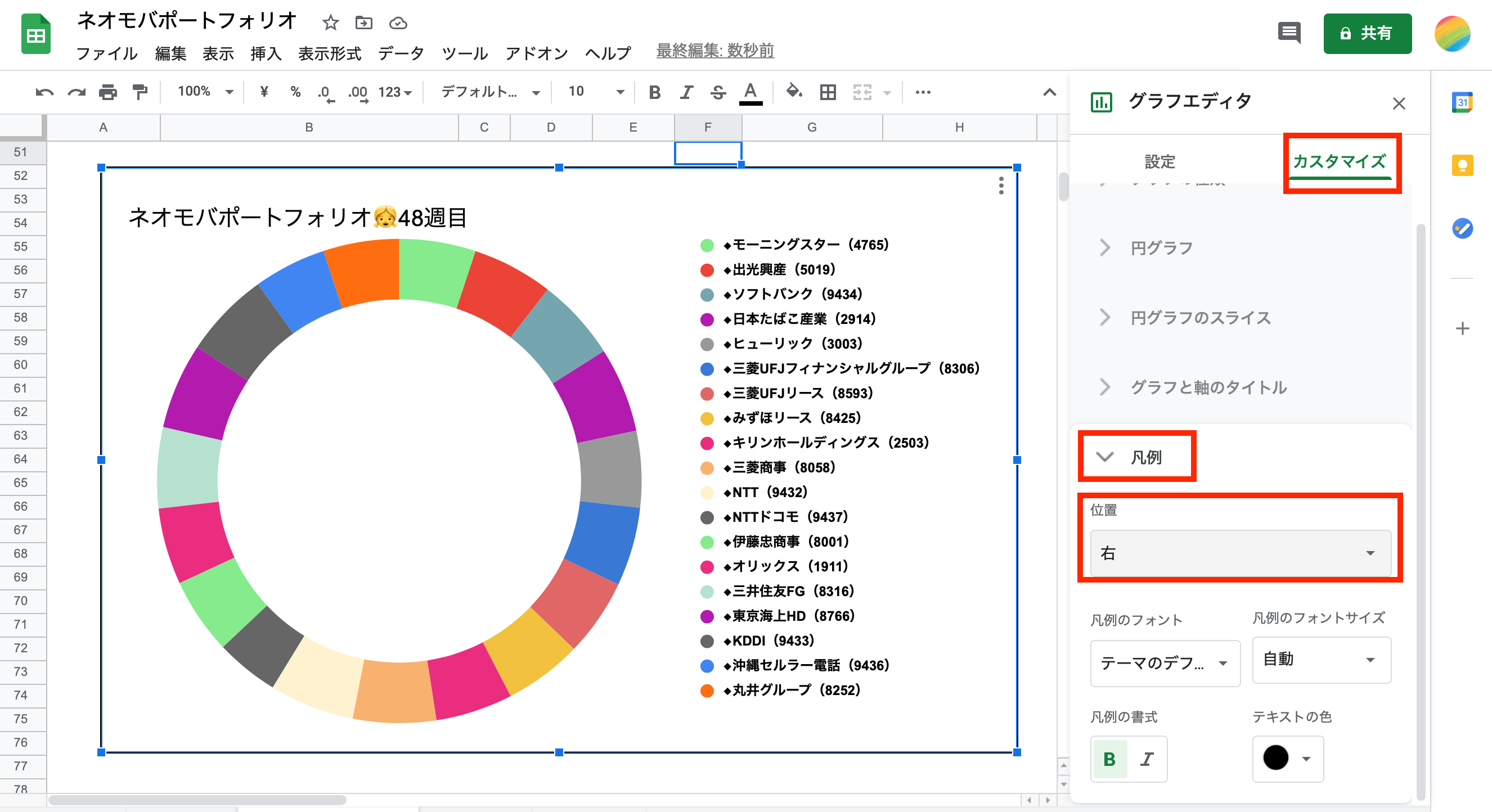This screenshot has width=1492, height=812.
Task: Format as yen currency
Action: click(264, 92)
